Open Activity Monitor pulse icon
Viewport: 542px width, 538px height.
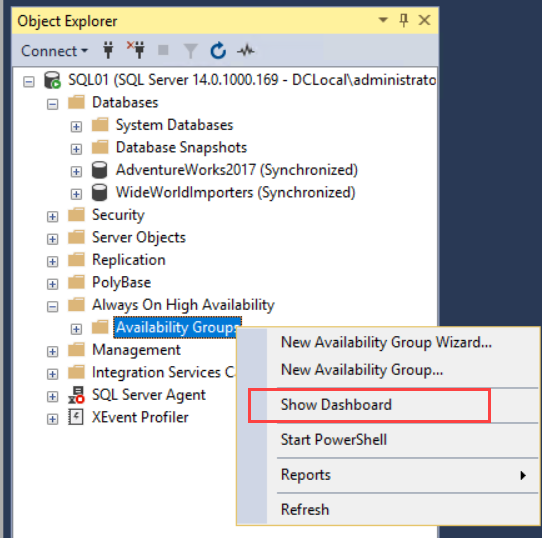[246, 51]
